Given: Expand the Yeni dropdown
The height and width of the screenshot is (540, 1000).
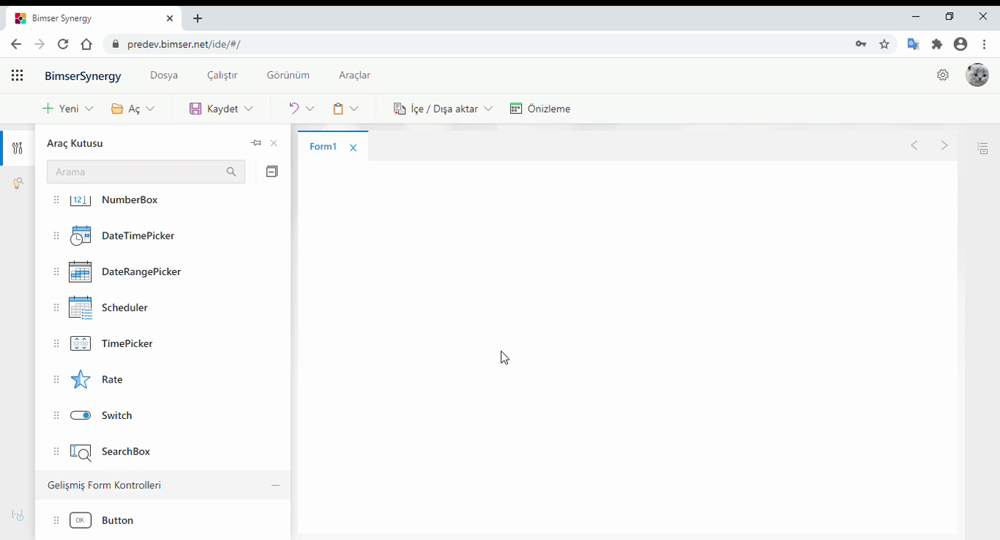Looking at the screenshot, I should 89,109.
